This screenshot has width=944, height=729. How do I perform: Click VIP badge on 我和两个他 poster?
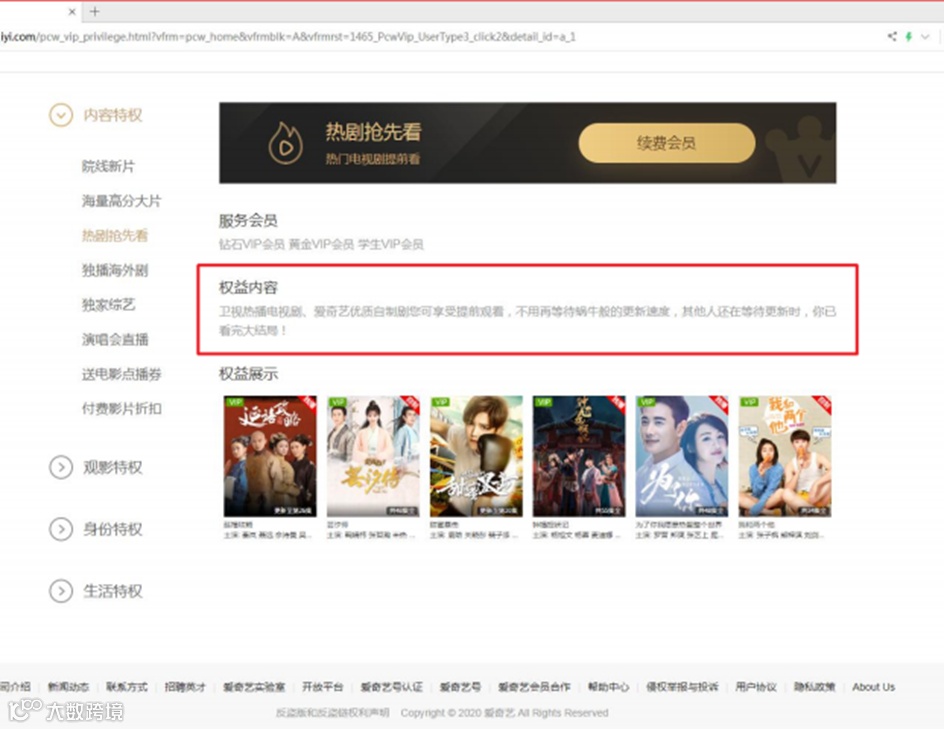coord(748,402)
